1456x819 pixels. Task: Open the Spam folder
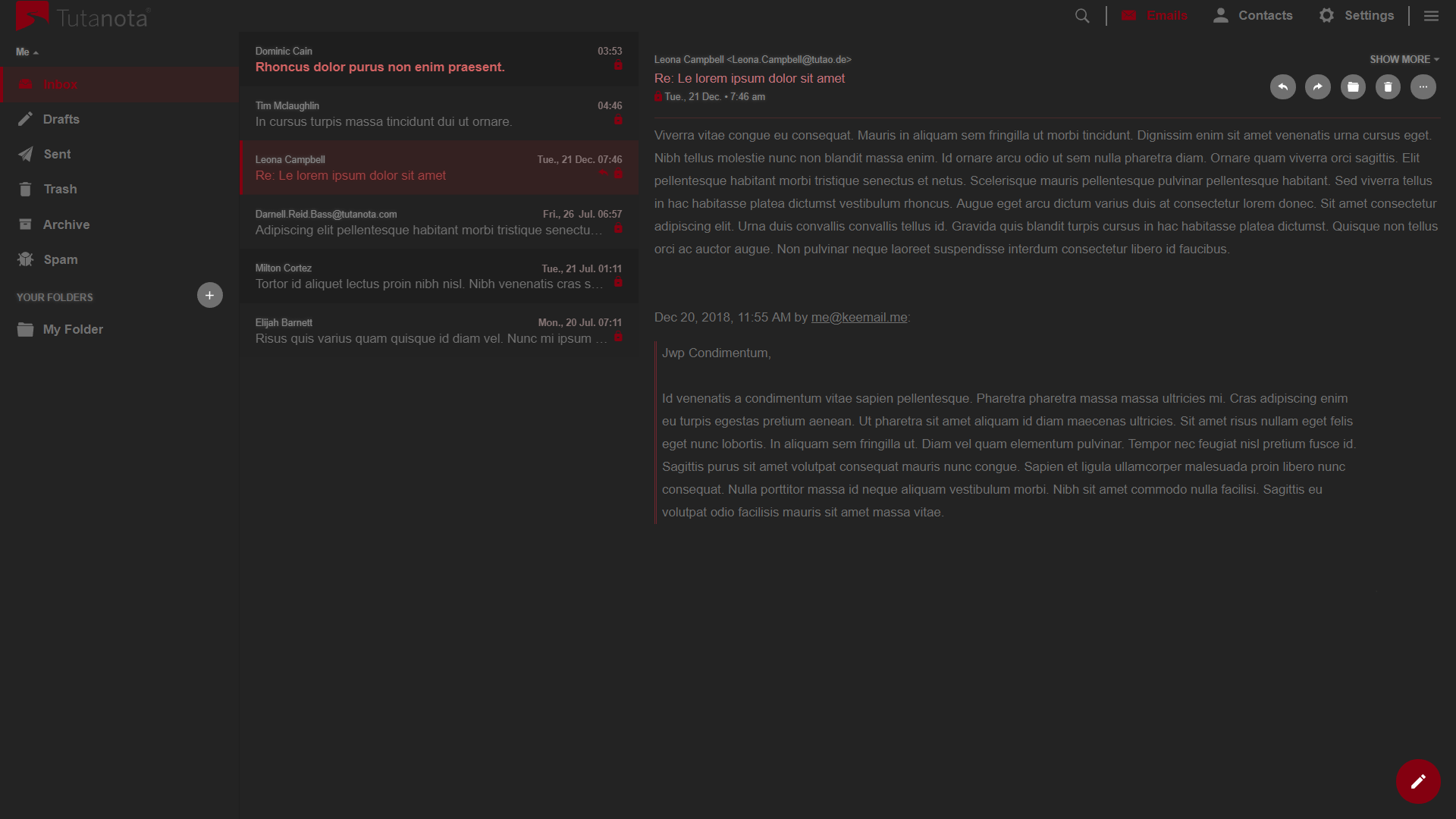coord(61,259)
